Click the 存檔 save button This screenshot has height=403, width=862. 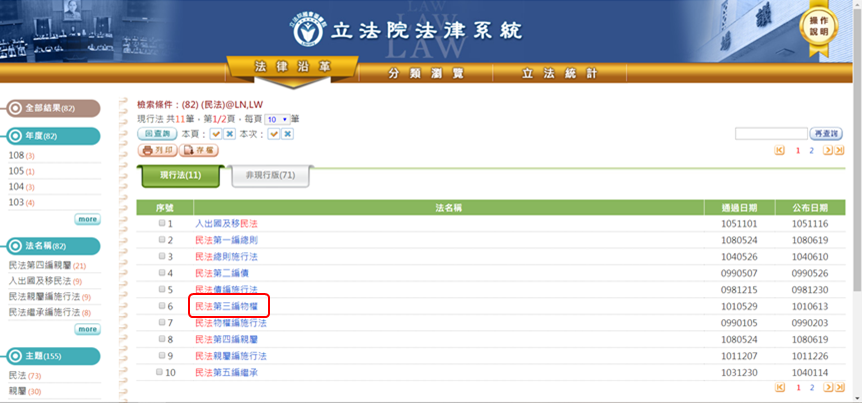(198, 150)
